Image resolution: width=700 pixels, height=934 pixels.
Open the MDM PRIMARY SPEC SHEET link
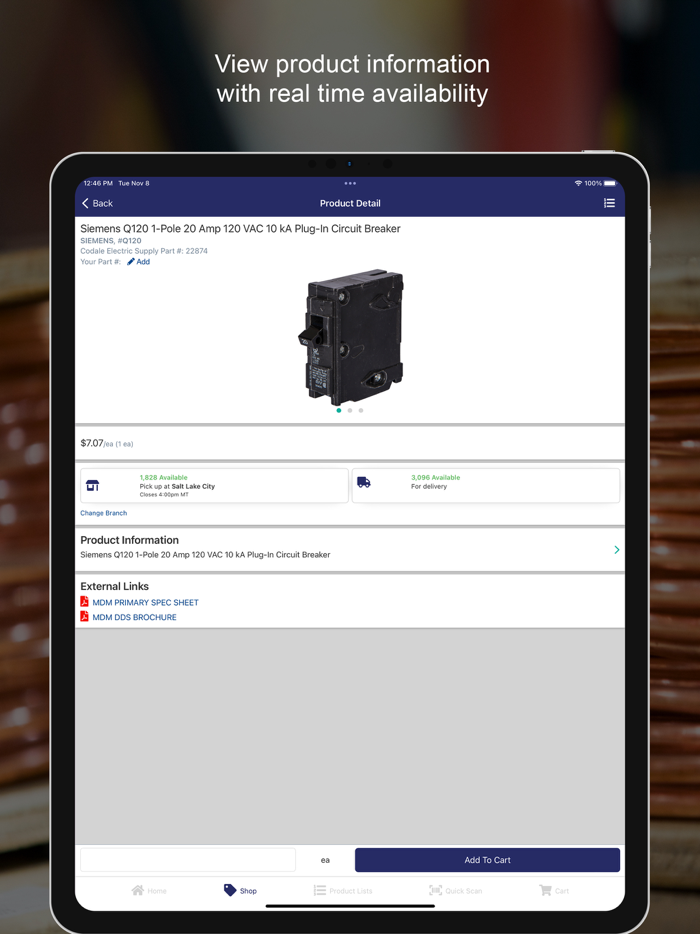(145, 602)
